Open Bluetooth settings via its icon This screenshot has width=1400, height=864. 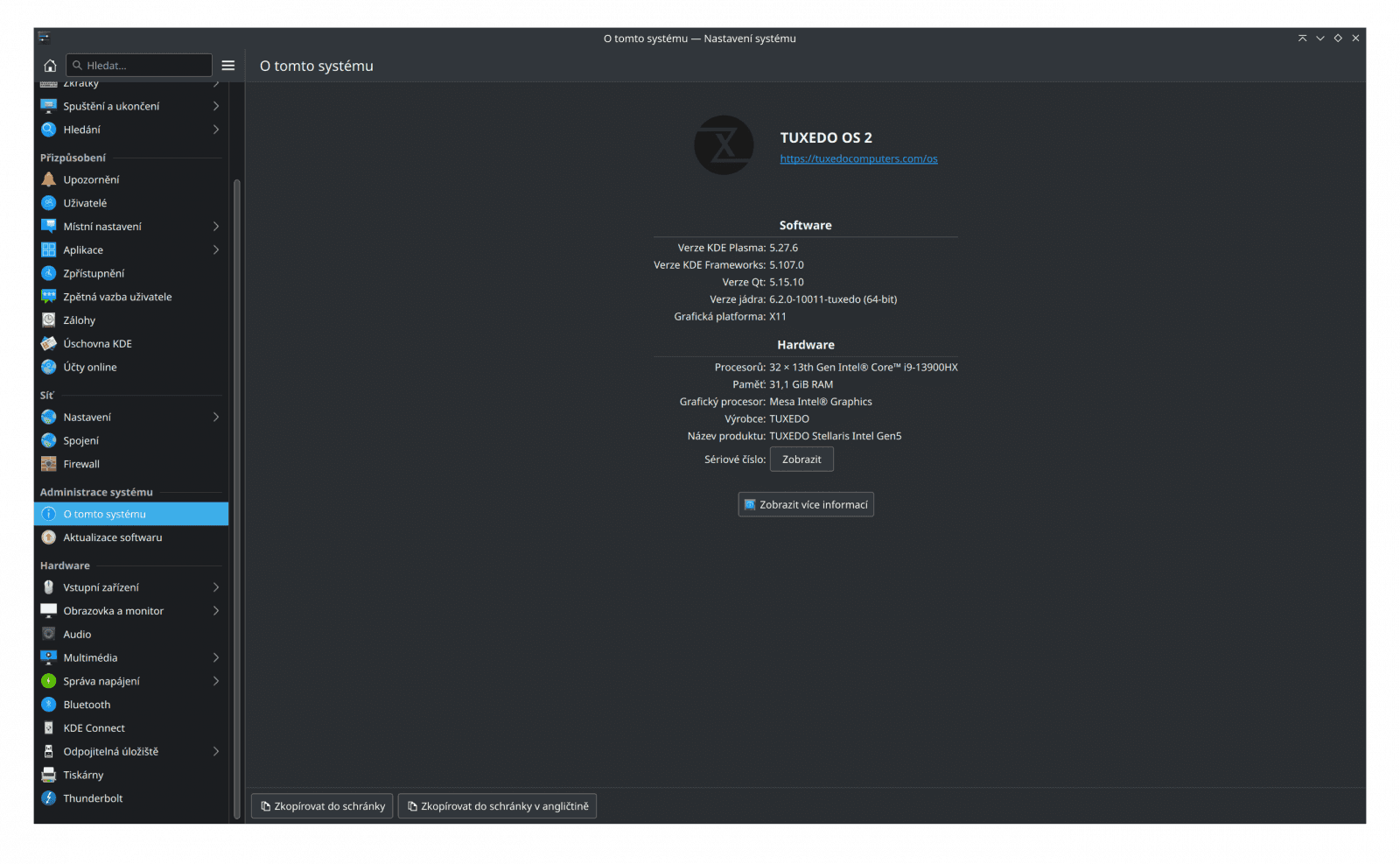pyautogui.click(x=49, y=704)
